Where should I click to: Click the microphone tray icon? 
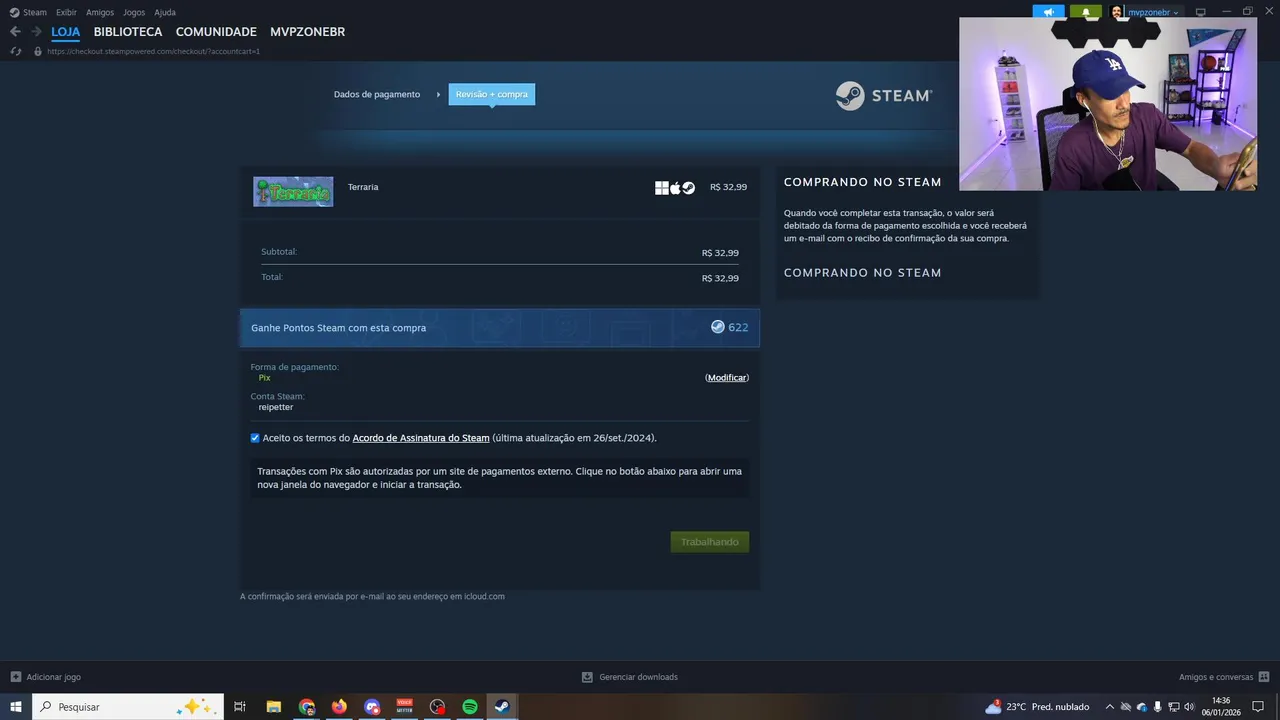tap(1157, 707)
